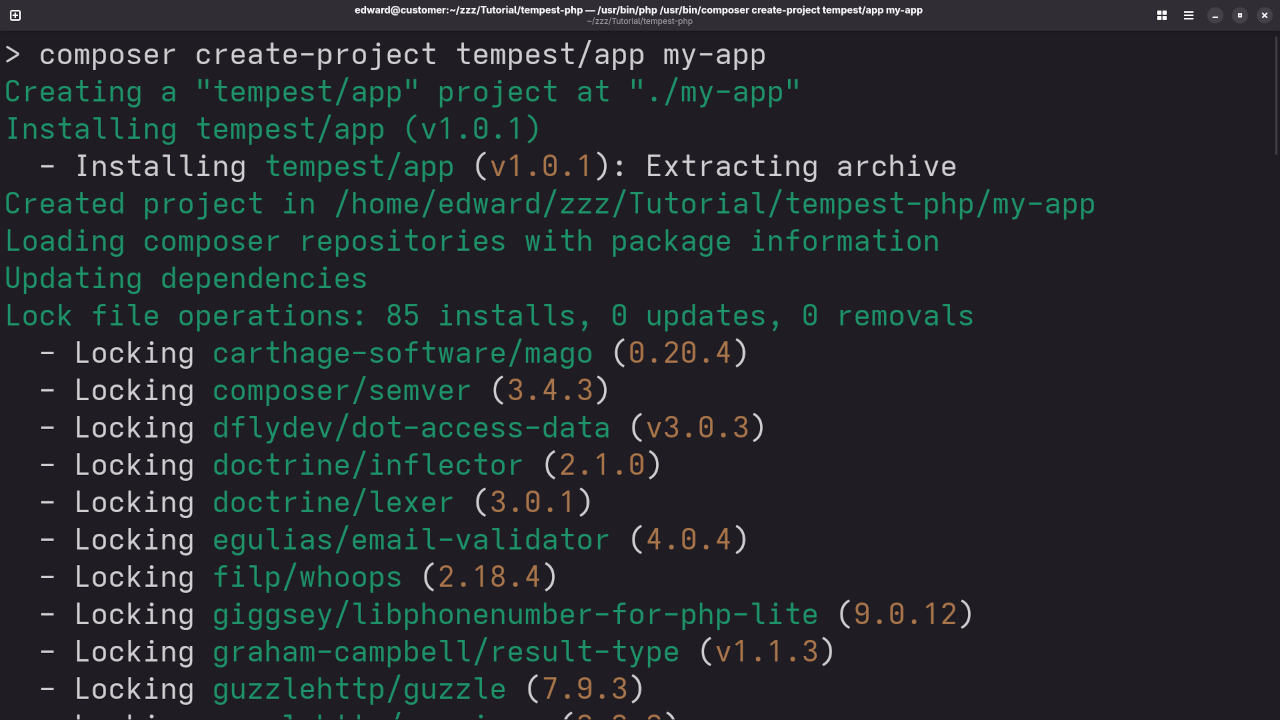The image size is (1280, 720).
Task: Click the carthage-software/mago package name
Action: [403, 353]
